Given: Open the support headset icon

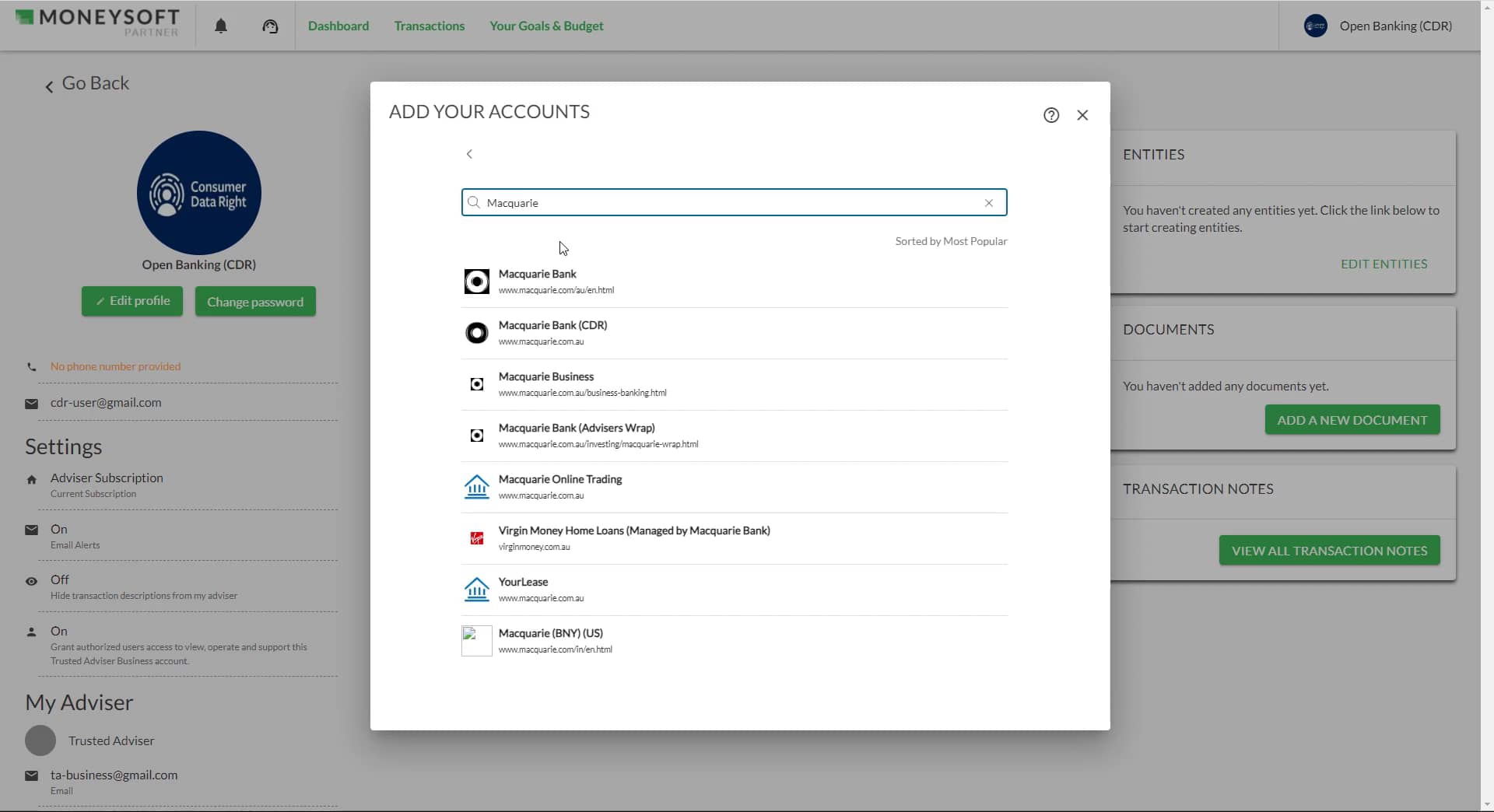Looking at the screenshot, I should pos(270,26).
